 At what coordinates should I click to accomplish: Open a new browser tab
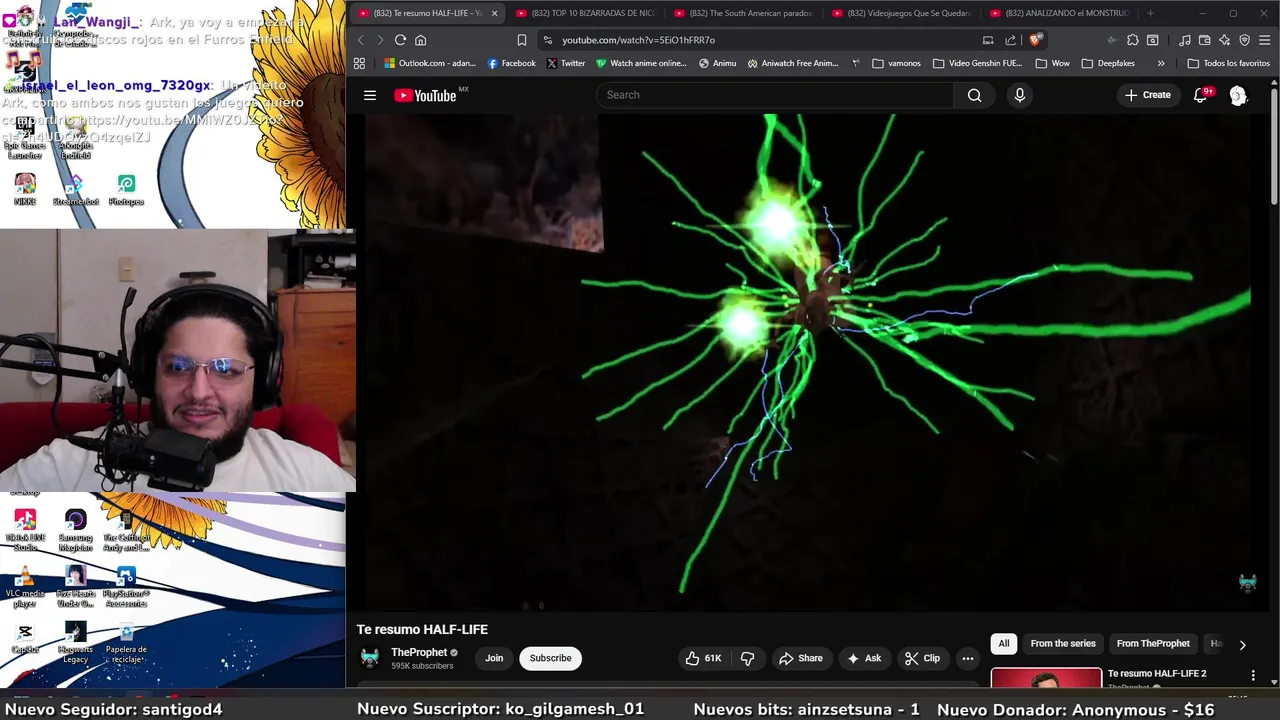tap(1150, 13)
